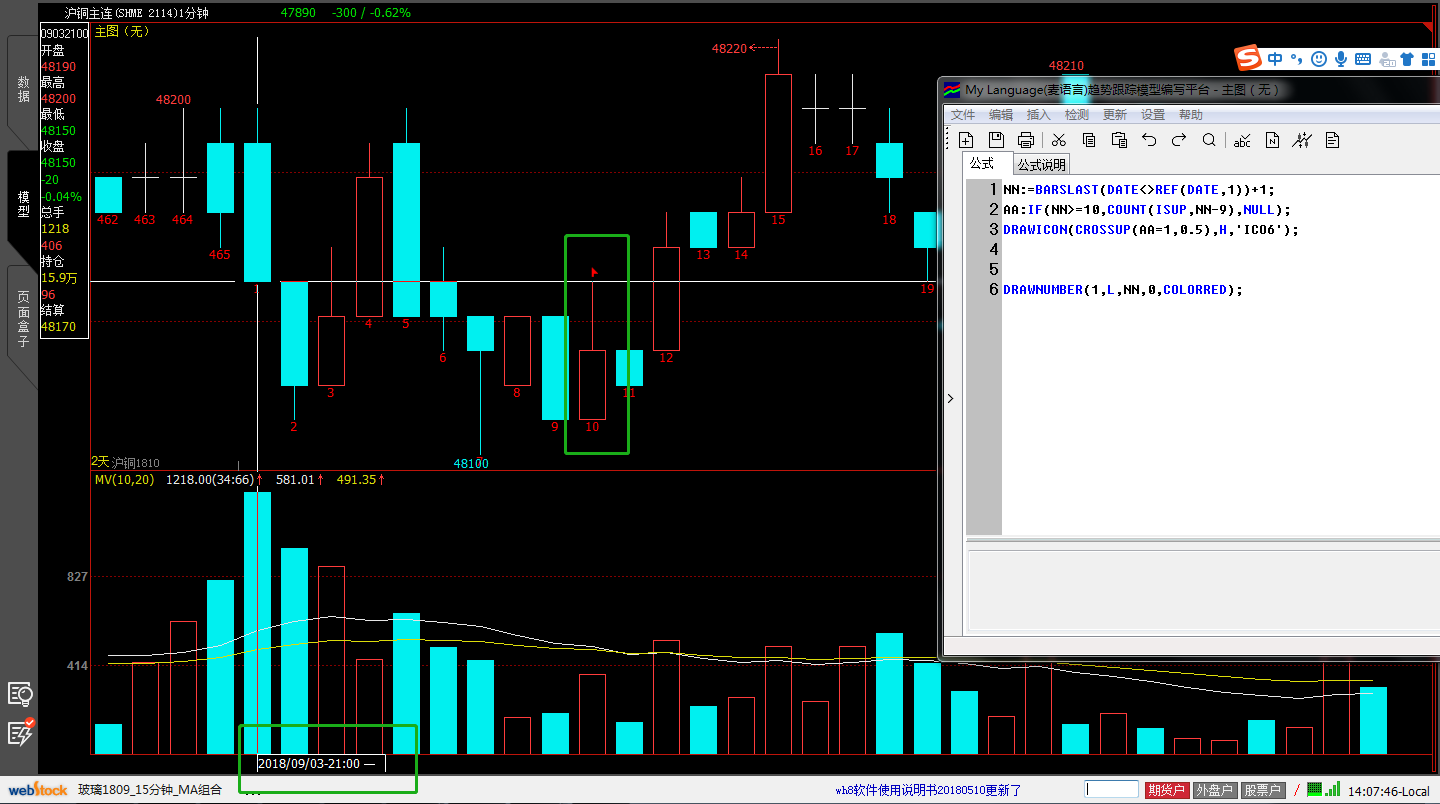Image resolution: width=1440 pixels, height=804 pixels.
Task: Click the wh8软件使用说明书 update link
Action: coord(928,791)
